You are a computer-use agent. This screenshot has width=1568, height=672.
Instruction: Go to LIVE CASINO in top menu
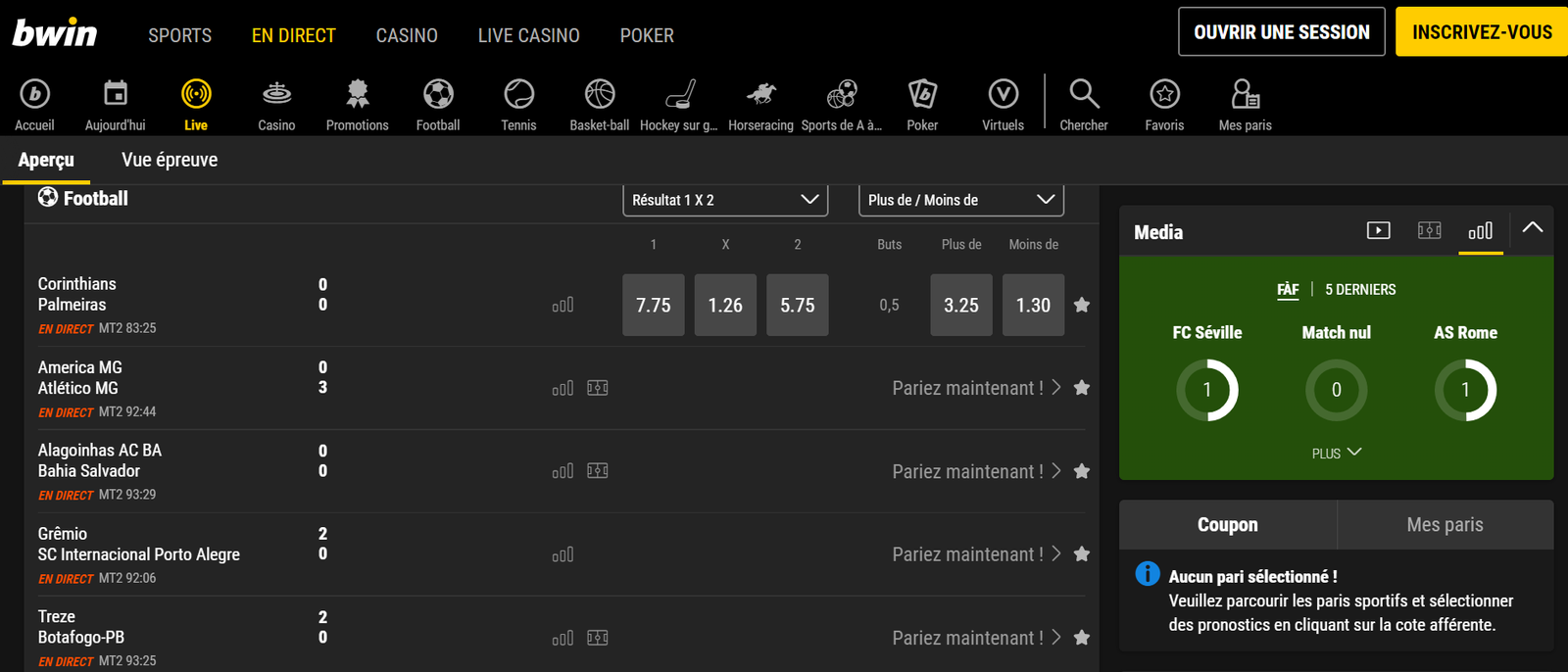click(x=529, y=35)
